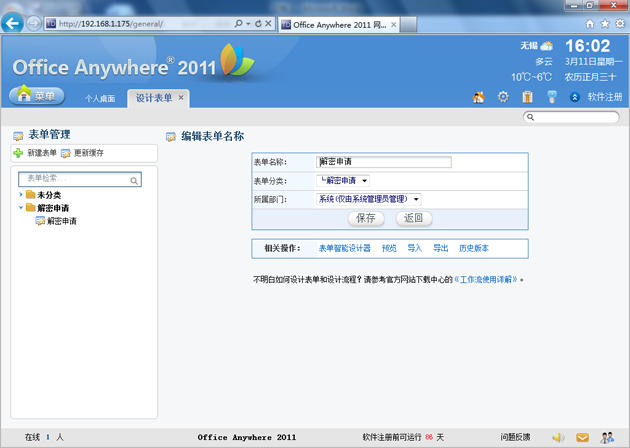Open the 所属部门 dropdown

pyautogui.click(x=369, y=200)
